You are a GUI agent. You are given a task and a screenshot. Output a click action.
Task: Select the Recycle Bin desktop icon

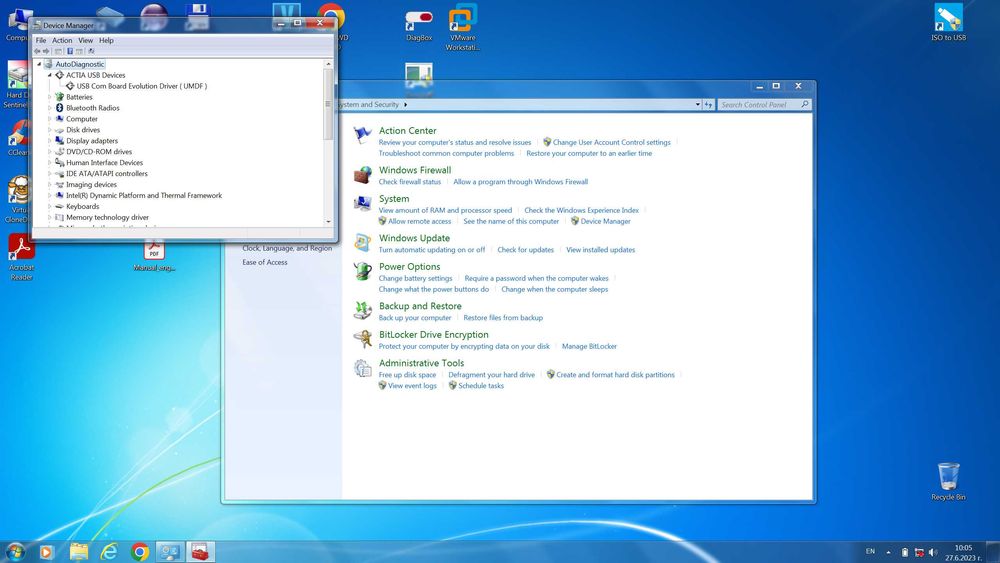pyautogui.click(x=948, y=478)
